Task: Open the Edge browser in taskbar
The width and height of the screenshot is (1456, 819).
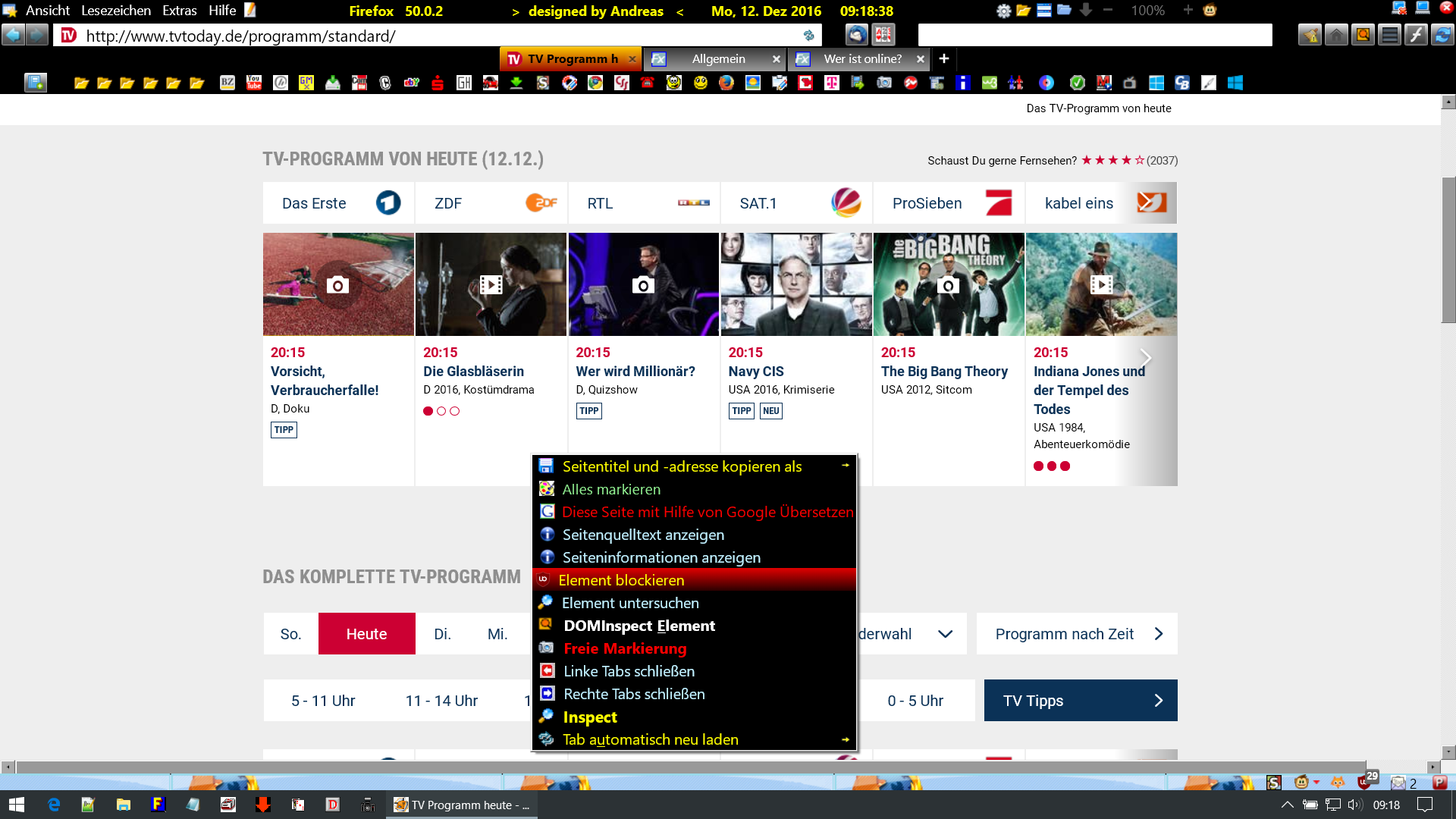Action: (x=54, y=805)
